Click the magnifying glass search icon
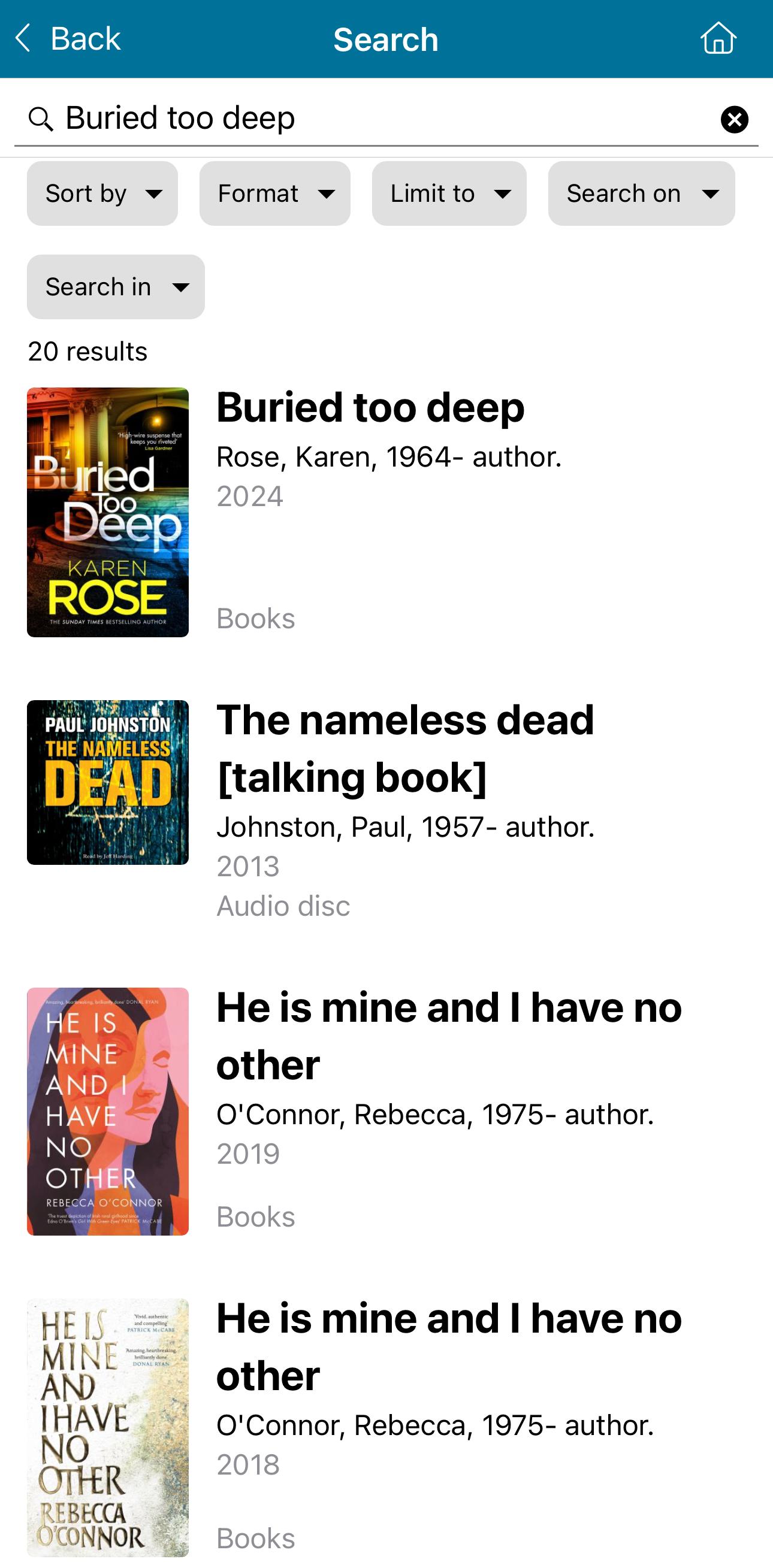Viewport: 773px width, 1568px height. point(41,119)
